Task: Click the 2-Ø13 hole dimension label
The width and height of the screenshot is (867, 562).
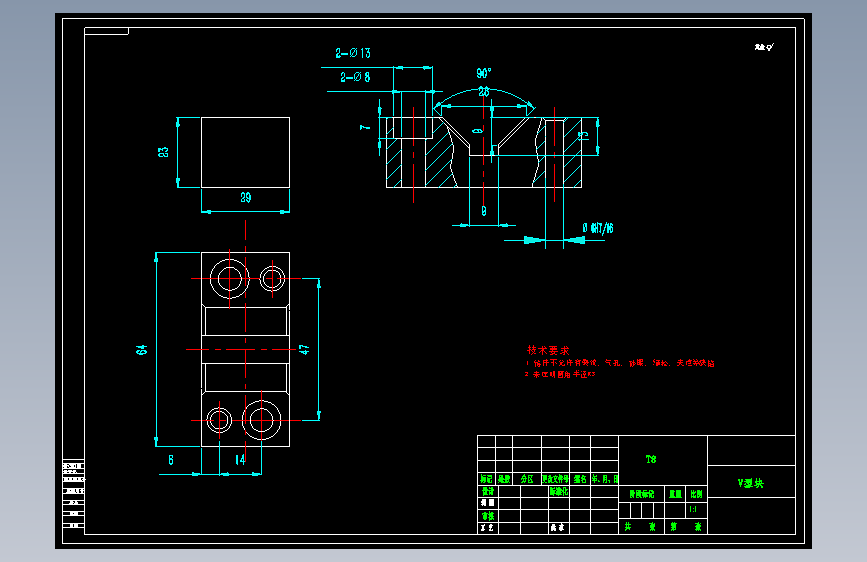Action: point(353,53)
